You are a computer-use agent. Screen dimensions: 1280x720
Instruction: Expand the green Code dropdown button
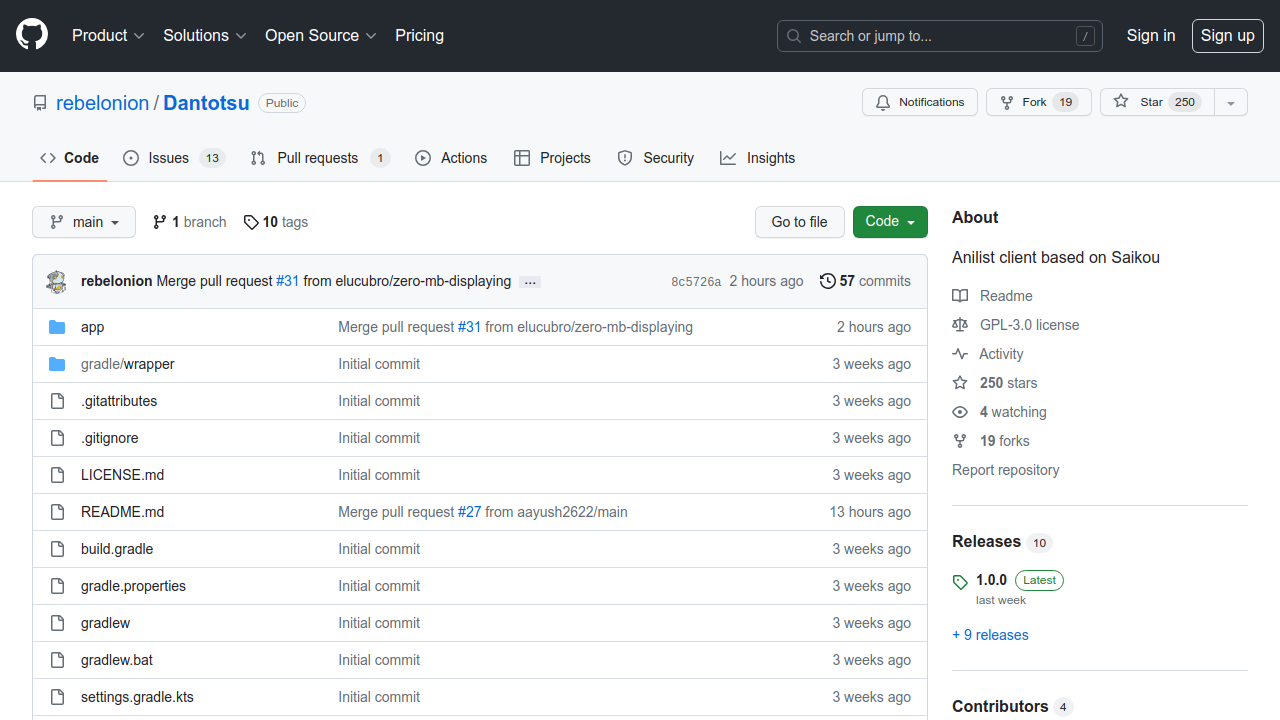[x=890, y=222]
